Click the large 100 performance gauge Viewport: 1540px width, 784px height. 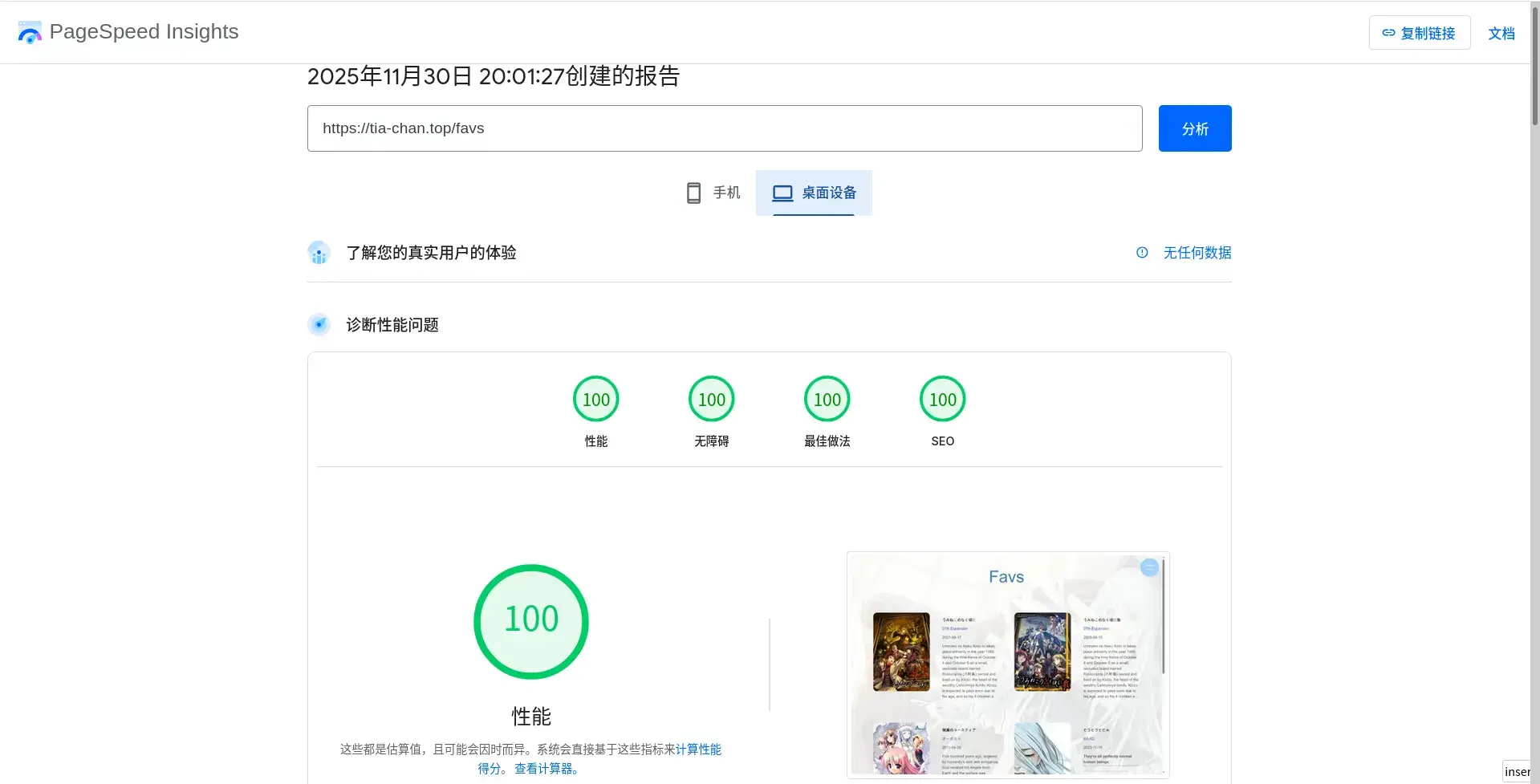coord(531,622)
